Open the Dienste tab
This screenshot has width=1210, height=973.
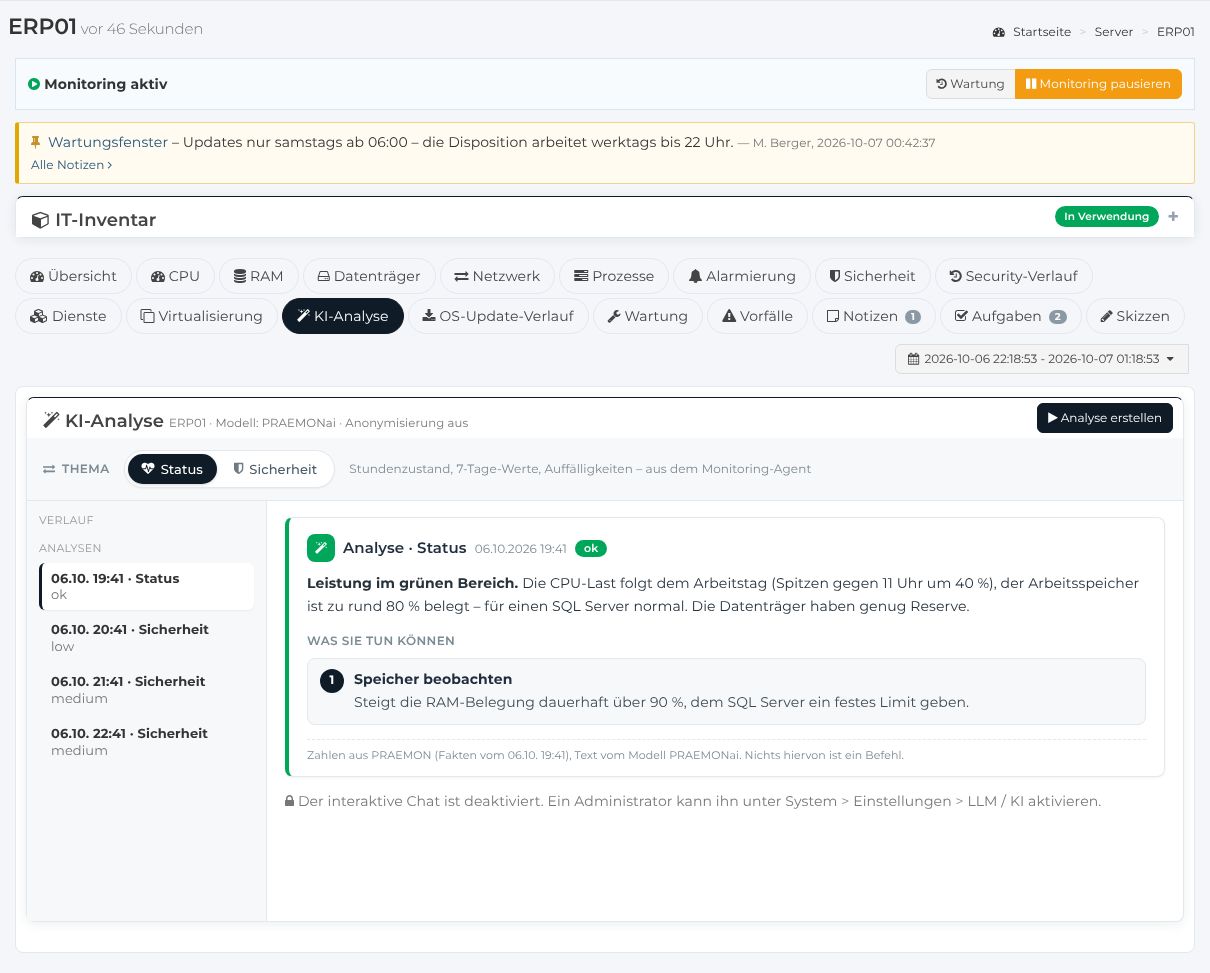69,316
